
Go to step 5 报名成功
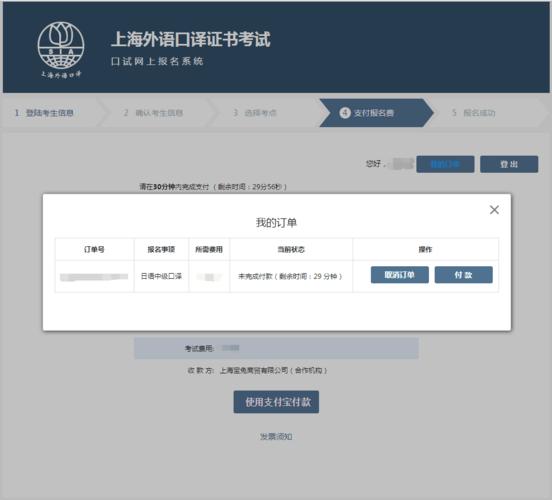[474, 113]
